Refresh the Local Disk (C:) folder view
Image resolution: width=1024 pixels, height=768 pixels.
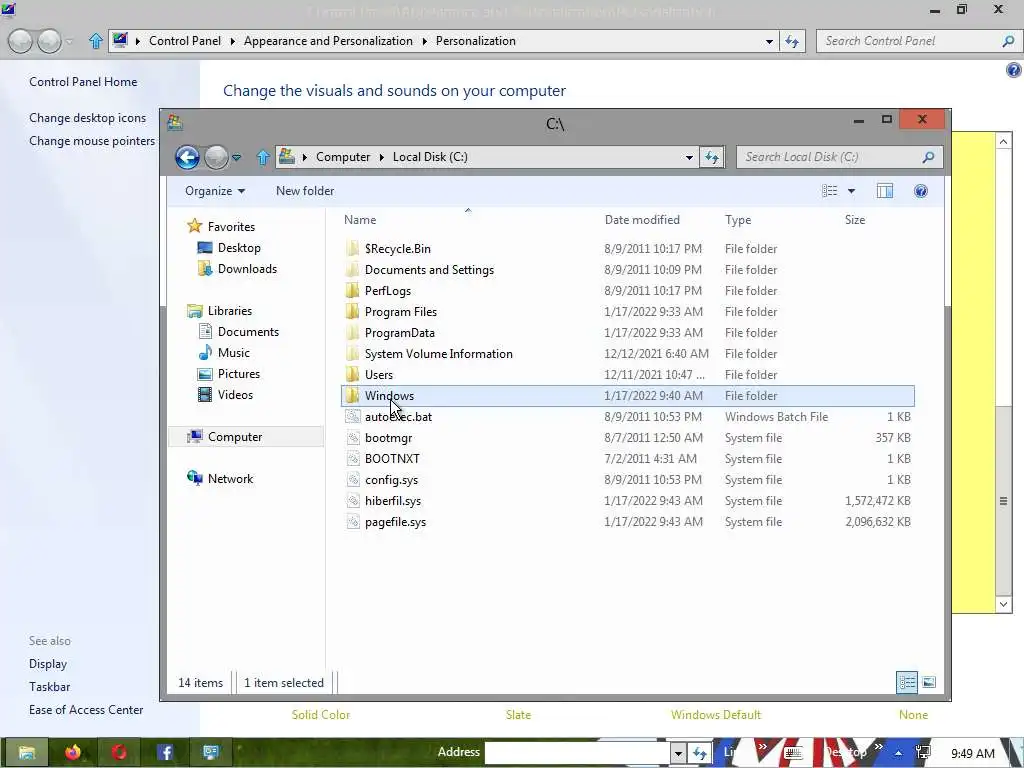712,157
